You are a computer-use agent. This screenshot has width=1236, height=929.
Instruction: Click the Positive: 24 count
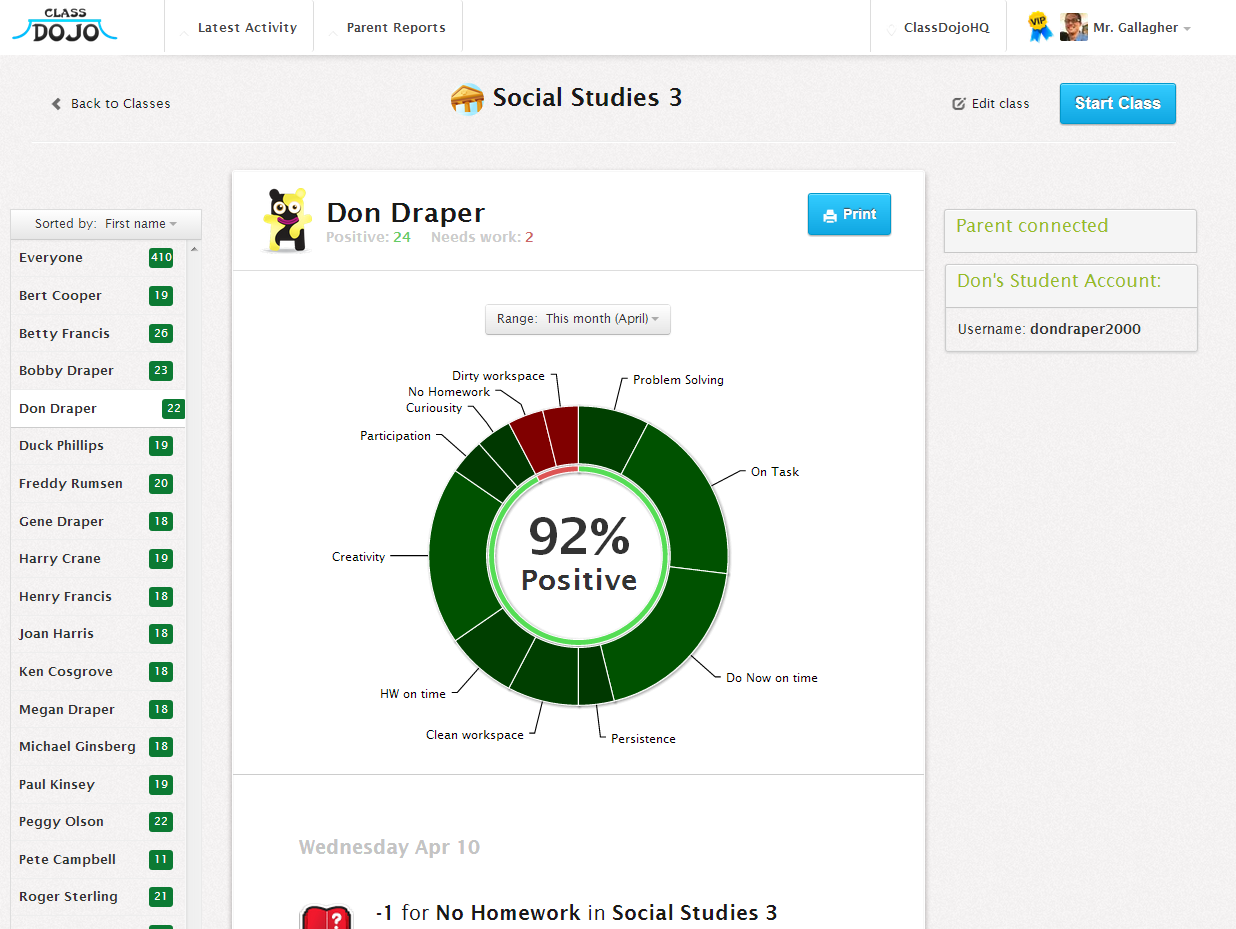point(368,238)
